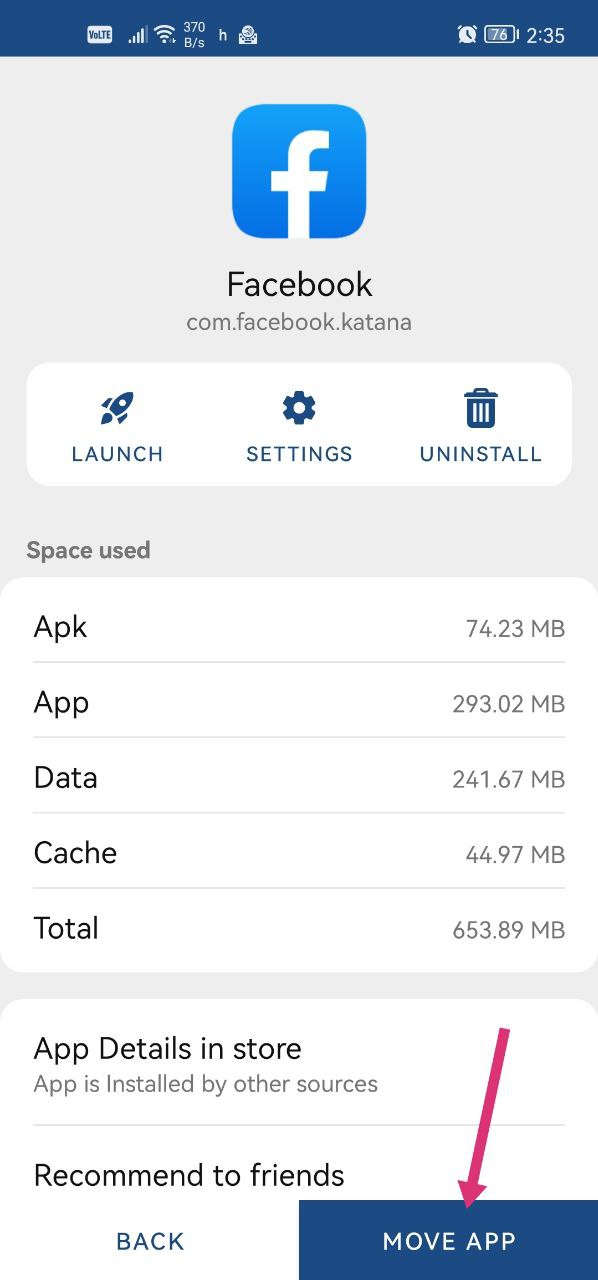Tap the com.facebook.katana package name
The image size is (598, 1280).
pos(299,322)
